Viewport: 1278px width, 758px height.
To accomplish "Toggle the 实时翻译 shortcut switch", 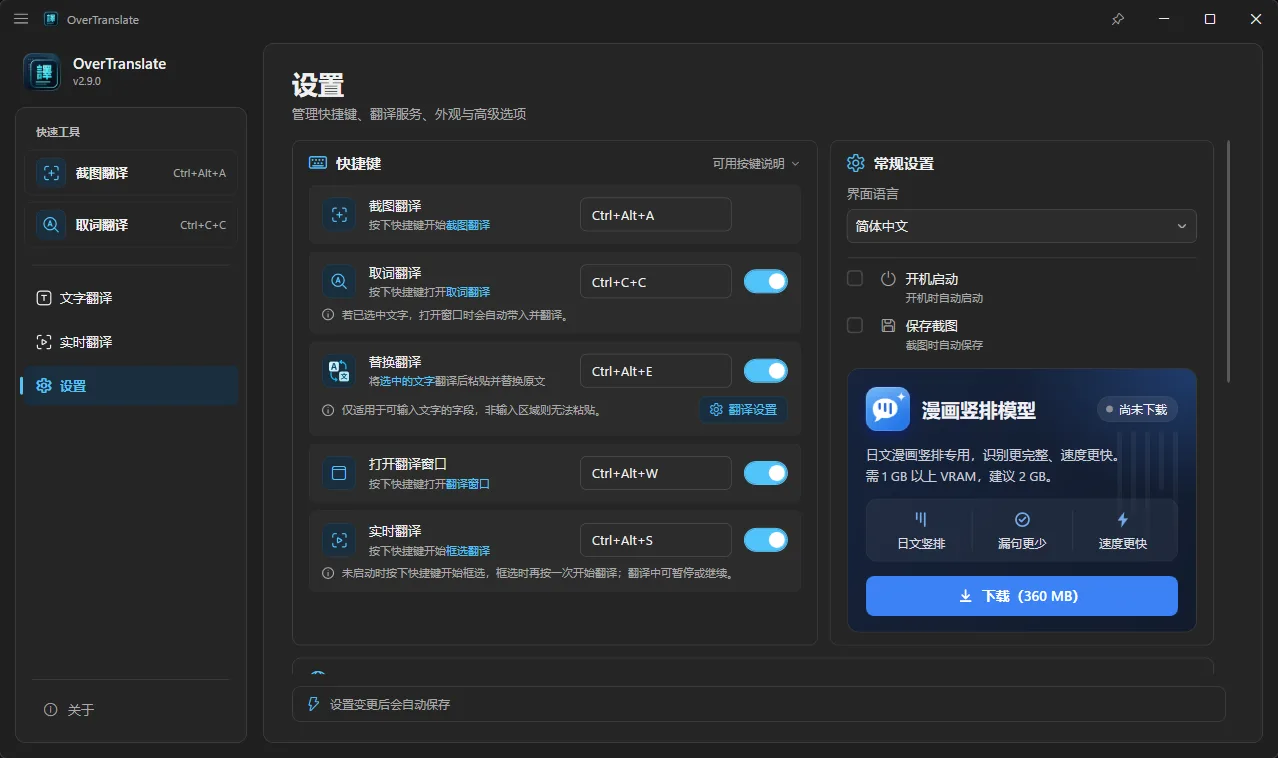I will (766, 540).
